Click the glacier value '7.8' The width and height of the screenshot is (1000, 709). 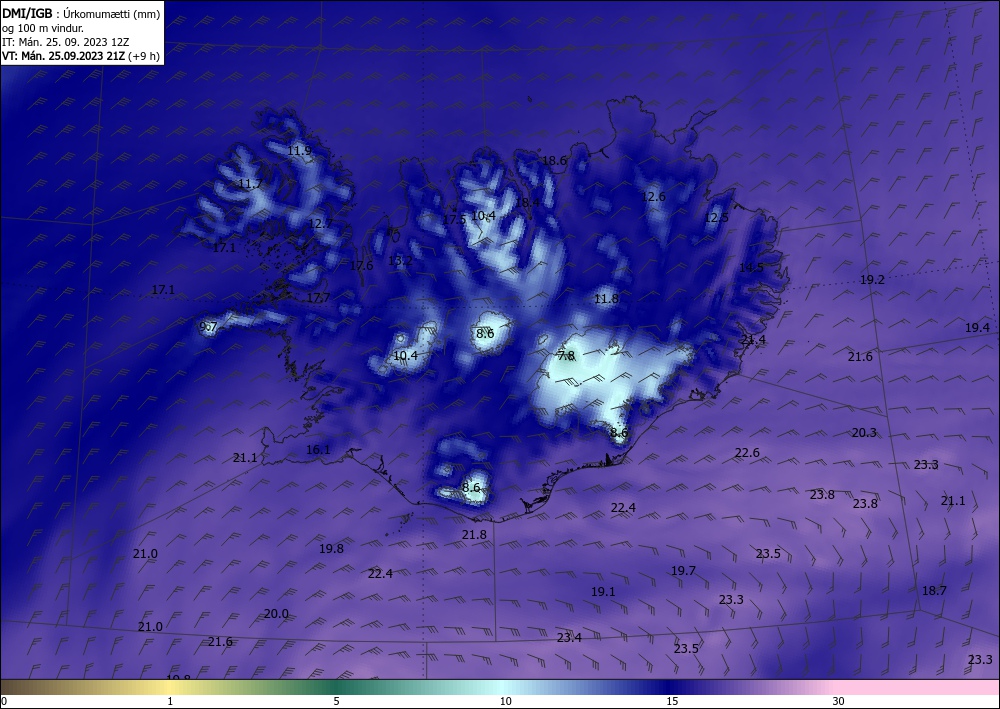(x=566, y=355)
